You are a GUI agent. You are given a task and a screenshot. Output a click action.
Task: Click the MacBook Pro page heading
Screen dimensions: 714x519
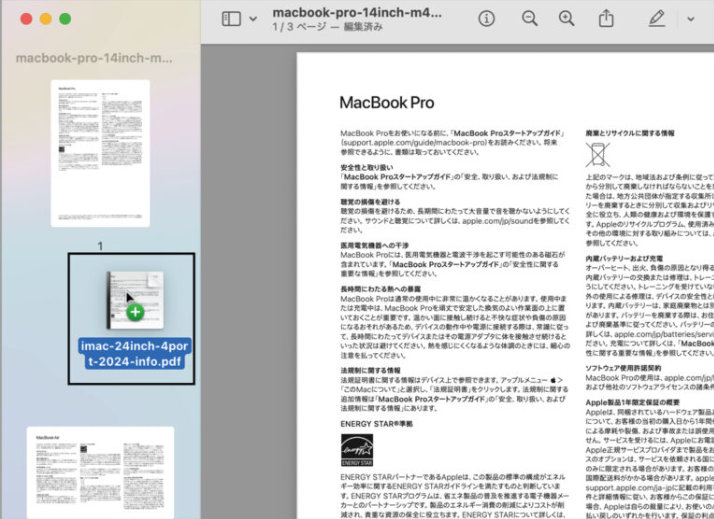point(387,102)
